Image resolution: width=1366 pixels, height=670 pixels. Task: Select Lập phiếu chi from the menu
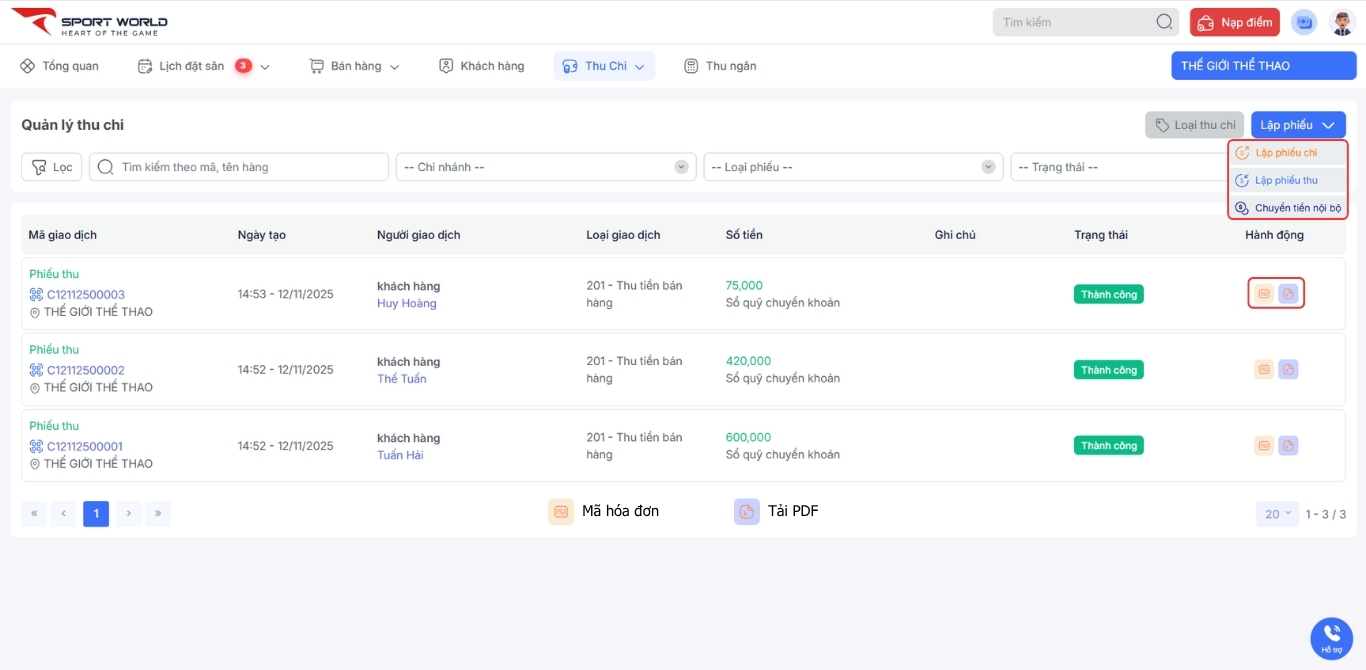[x=1286, y=153]
